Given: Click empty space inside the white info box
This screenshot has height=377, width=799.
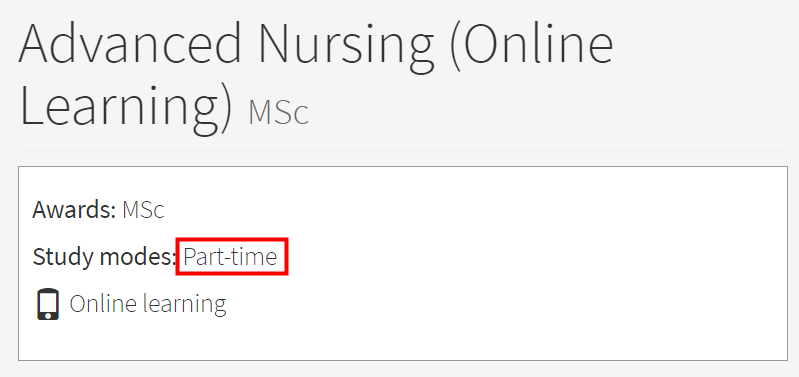Looking at the screenshot, I should (x=510, y=265).
